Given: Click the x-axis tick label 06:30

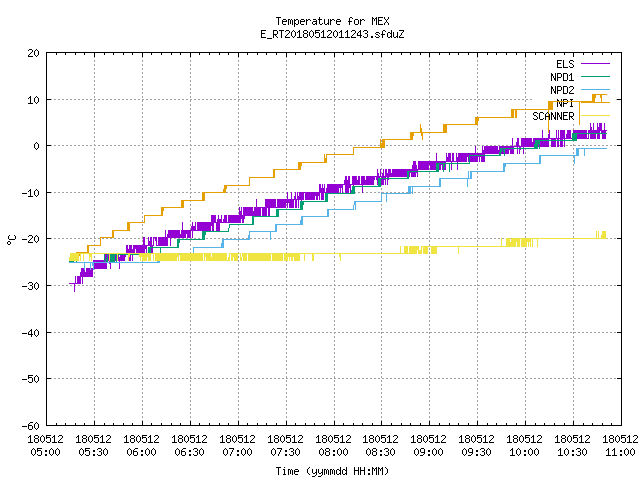Looking at the screenshot, I should pos(189,452).
